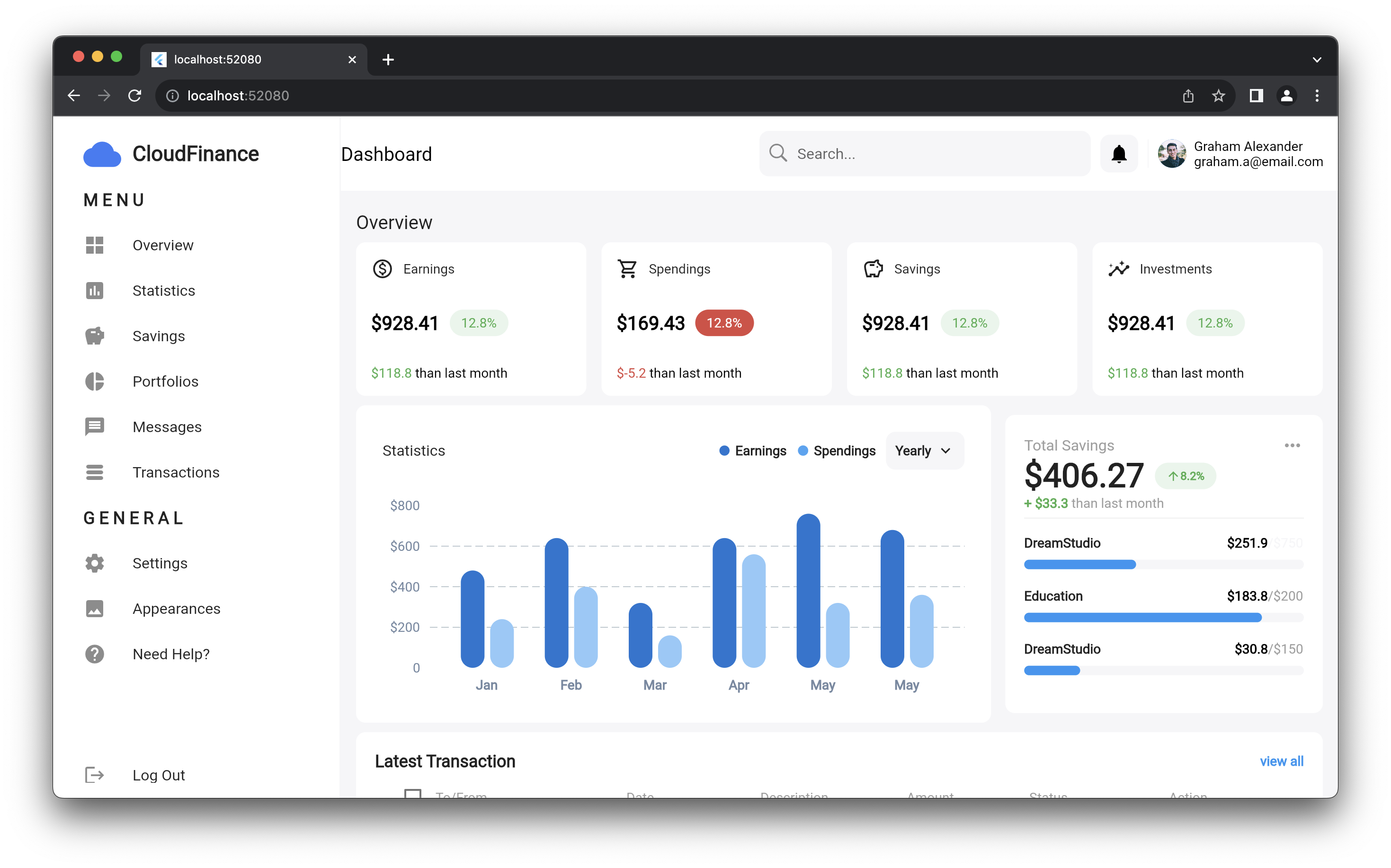Screen dimensions: 1391x868
Task: Click the Portfolios pie chart icon
Action: pos(94,381)
